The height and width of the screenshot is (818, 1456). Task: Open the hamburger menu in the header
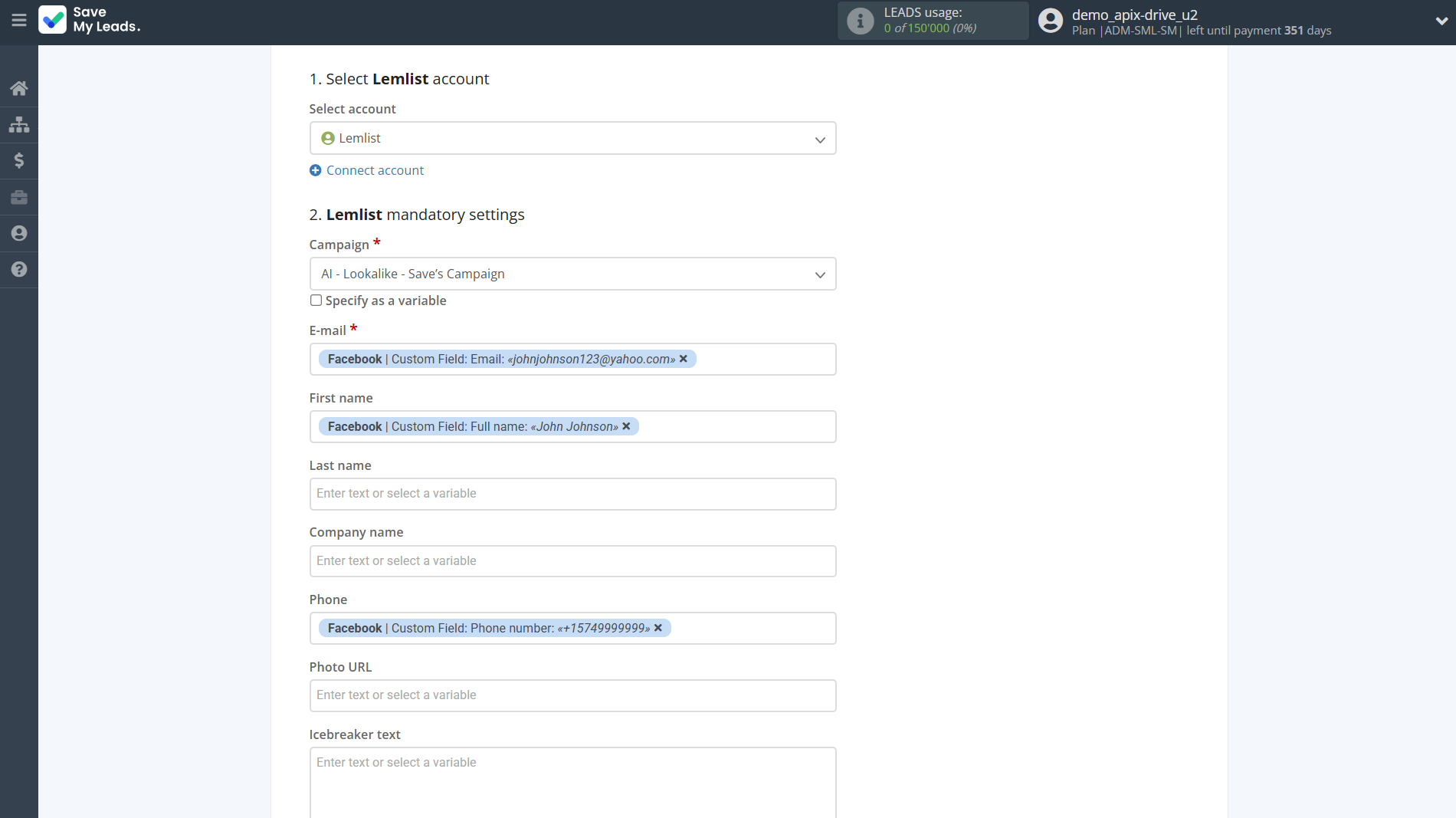coord(19,21)
